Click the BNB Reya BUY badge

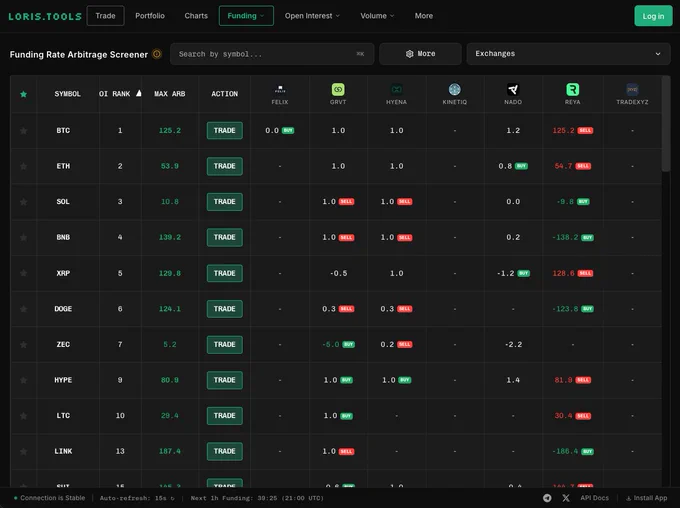point(587,238)
